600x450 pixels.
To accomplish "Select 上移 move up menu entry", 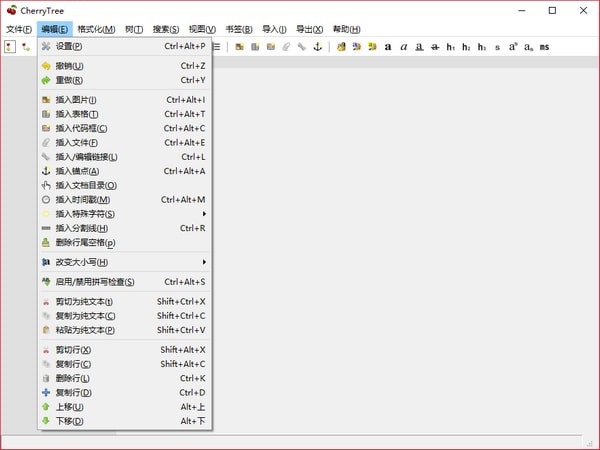I will [x=69, y=407].
